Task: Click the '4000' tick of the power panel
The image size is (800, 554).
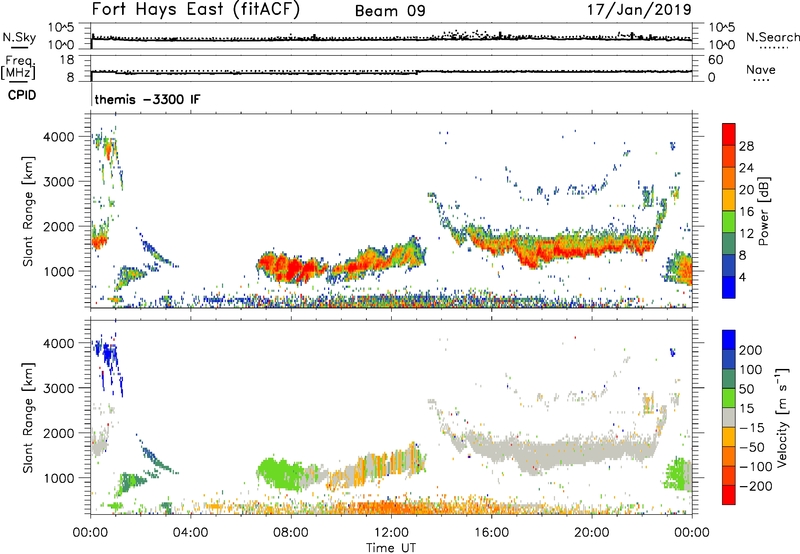Action: click(x=59, y=137)
